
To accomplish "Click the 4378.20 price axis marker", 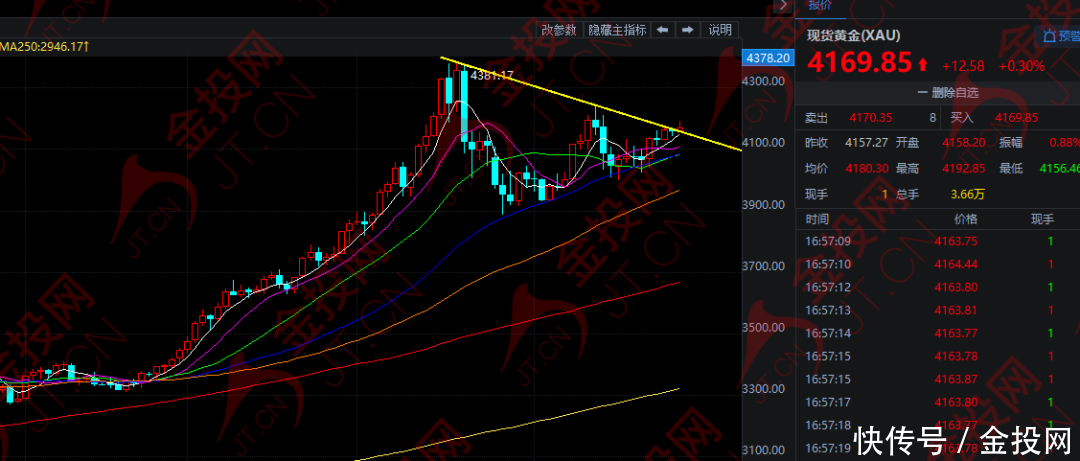I will point(768,58).
